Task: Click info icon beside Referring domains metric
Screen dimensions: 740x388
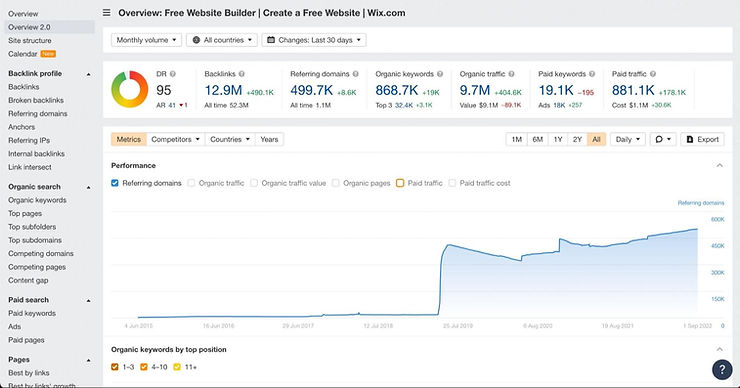Action: (x=355, y=74)
